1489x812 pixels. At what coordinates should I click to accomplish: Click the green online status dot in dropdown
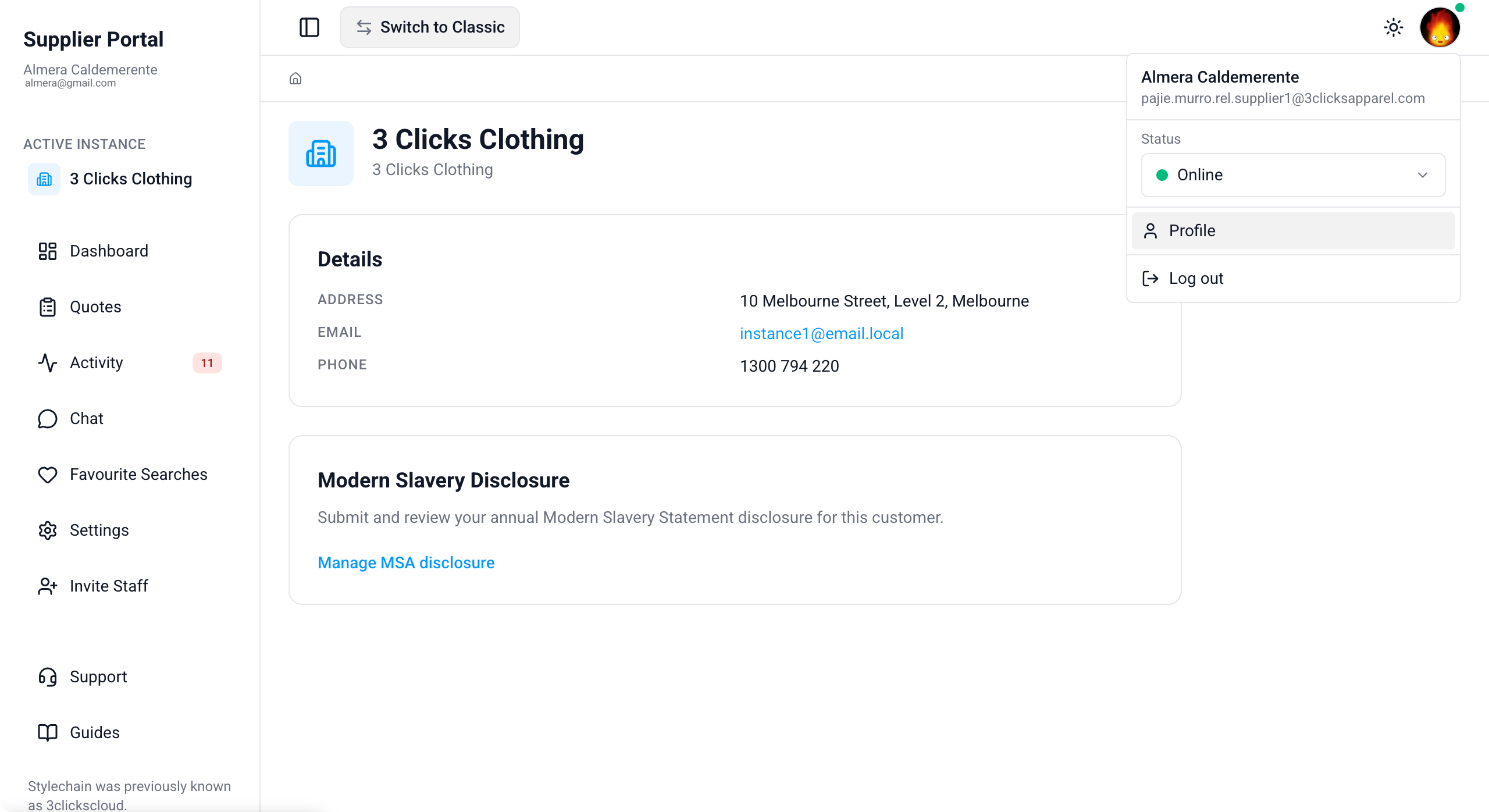1162,175
